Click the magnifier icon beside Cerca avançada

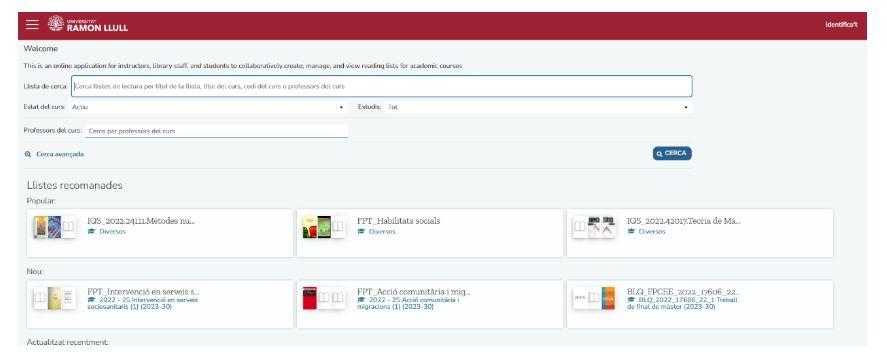pos(28,154)
